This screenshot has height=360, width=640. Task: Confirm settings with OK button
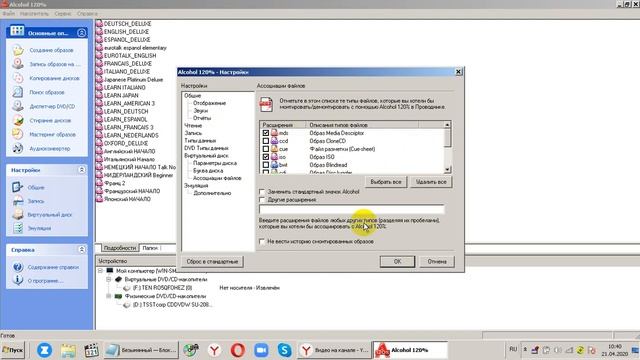397,262
